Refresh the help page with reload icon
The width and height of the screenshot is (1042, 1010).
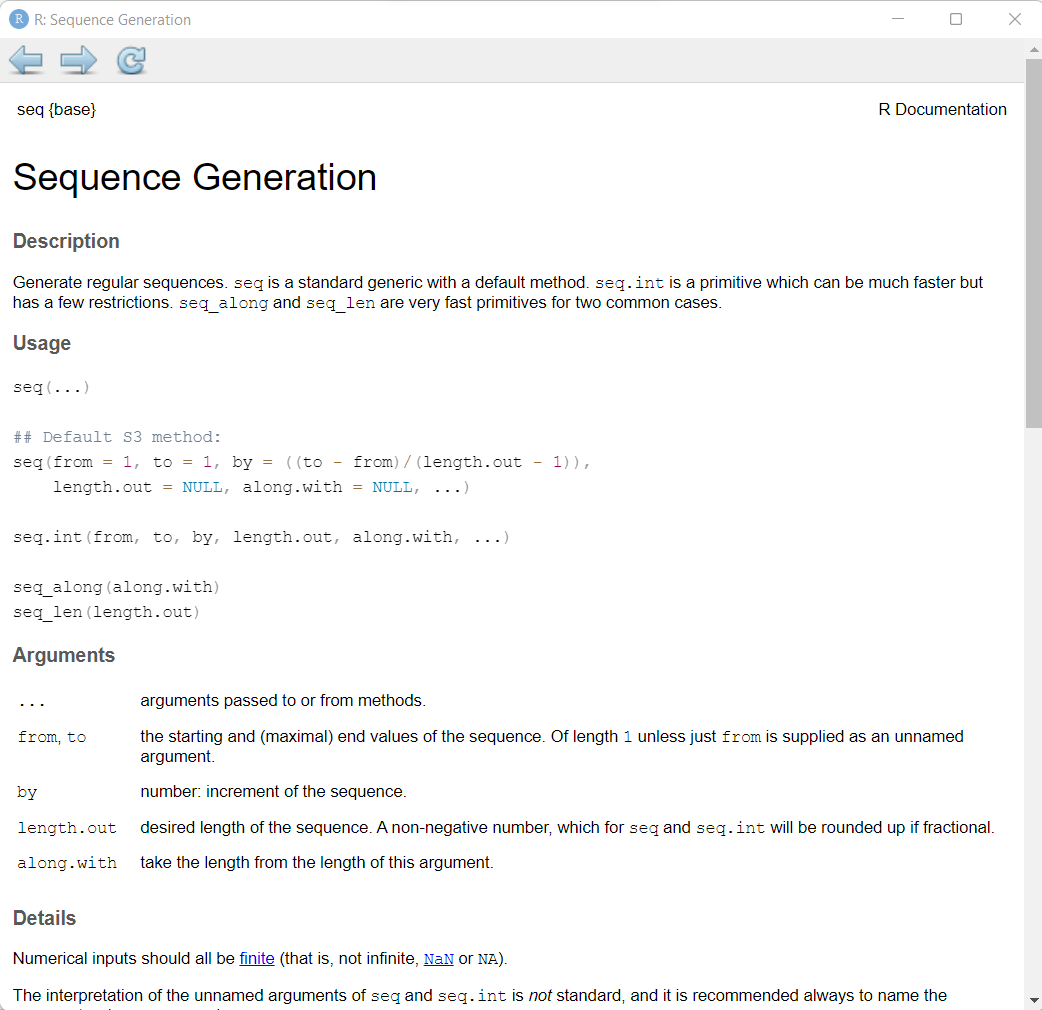[131, 61]
